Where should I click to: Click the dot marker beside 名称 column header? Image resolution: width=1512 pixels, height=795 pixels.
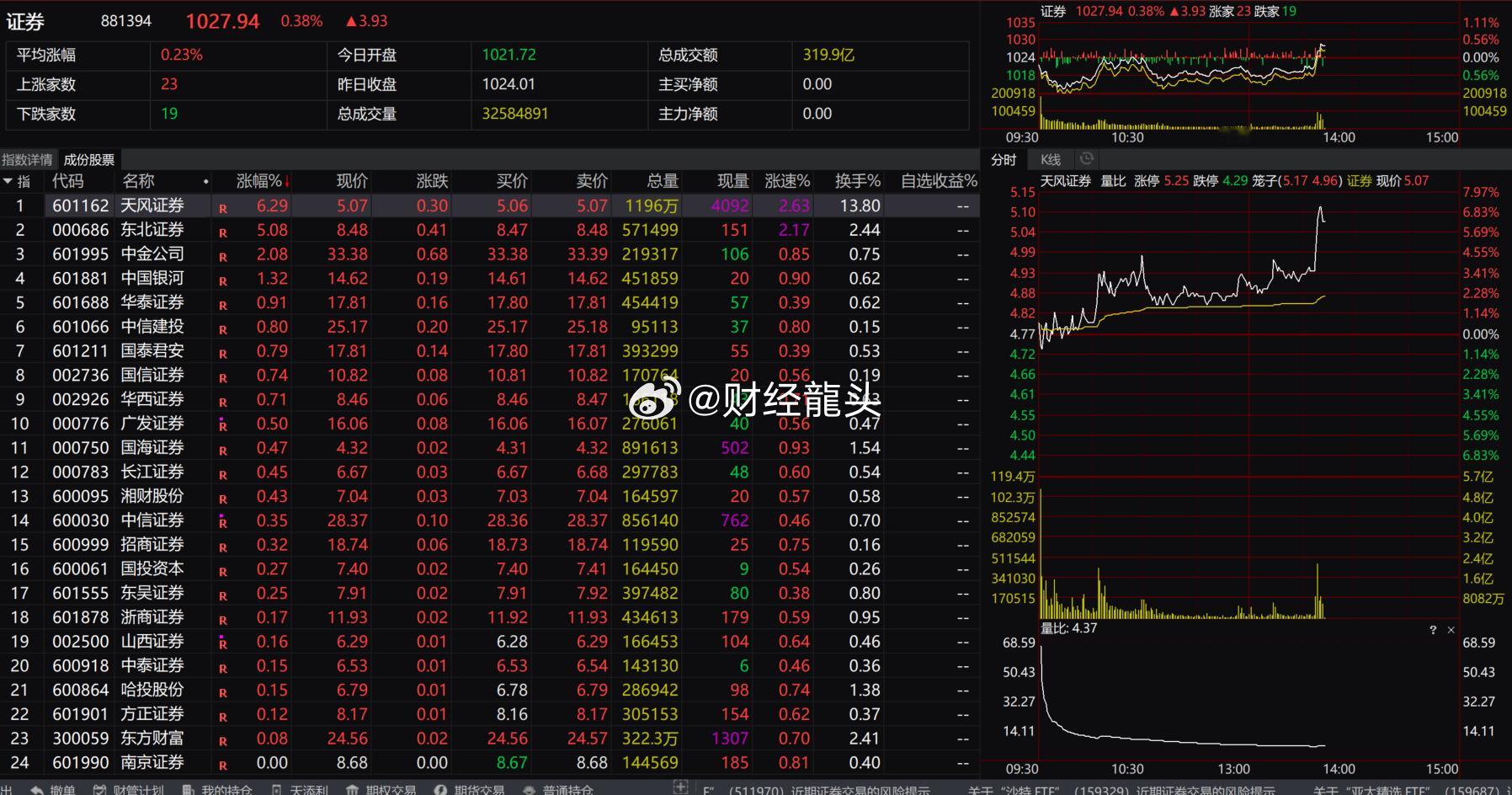(x=205, y=182)
